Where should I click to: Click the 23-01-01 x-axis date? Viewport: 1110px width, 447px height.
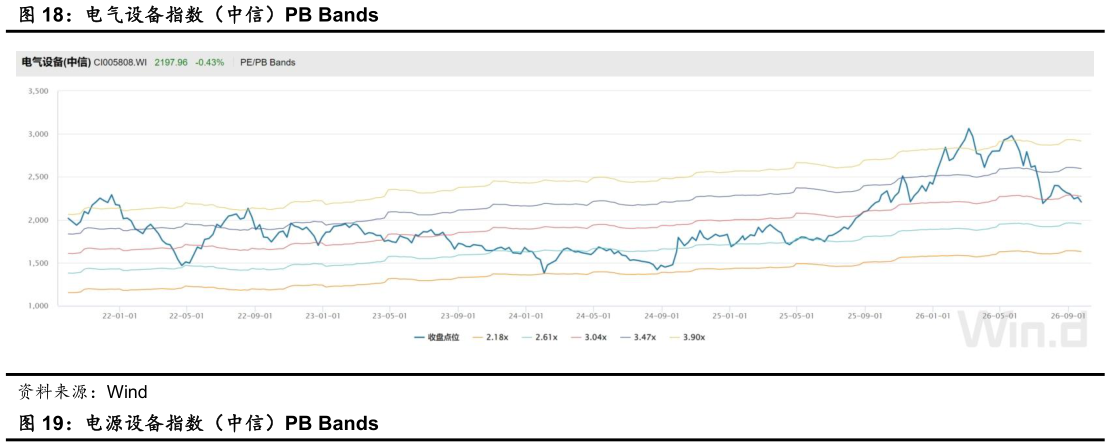pos(322,316)
